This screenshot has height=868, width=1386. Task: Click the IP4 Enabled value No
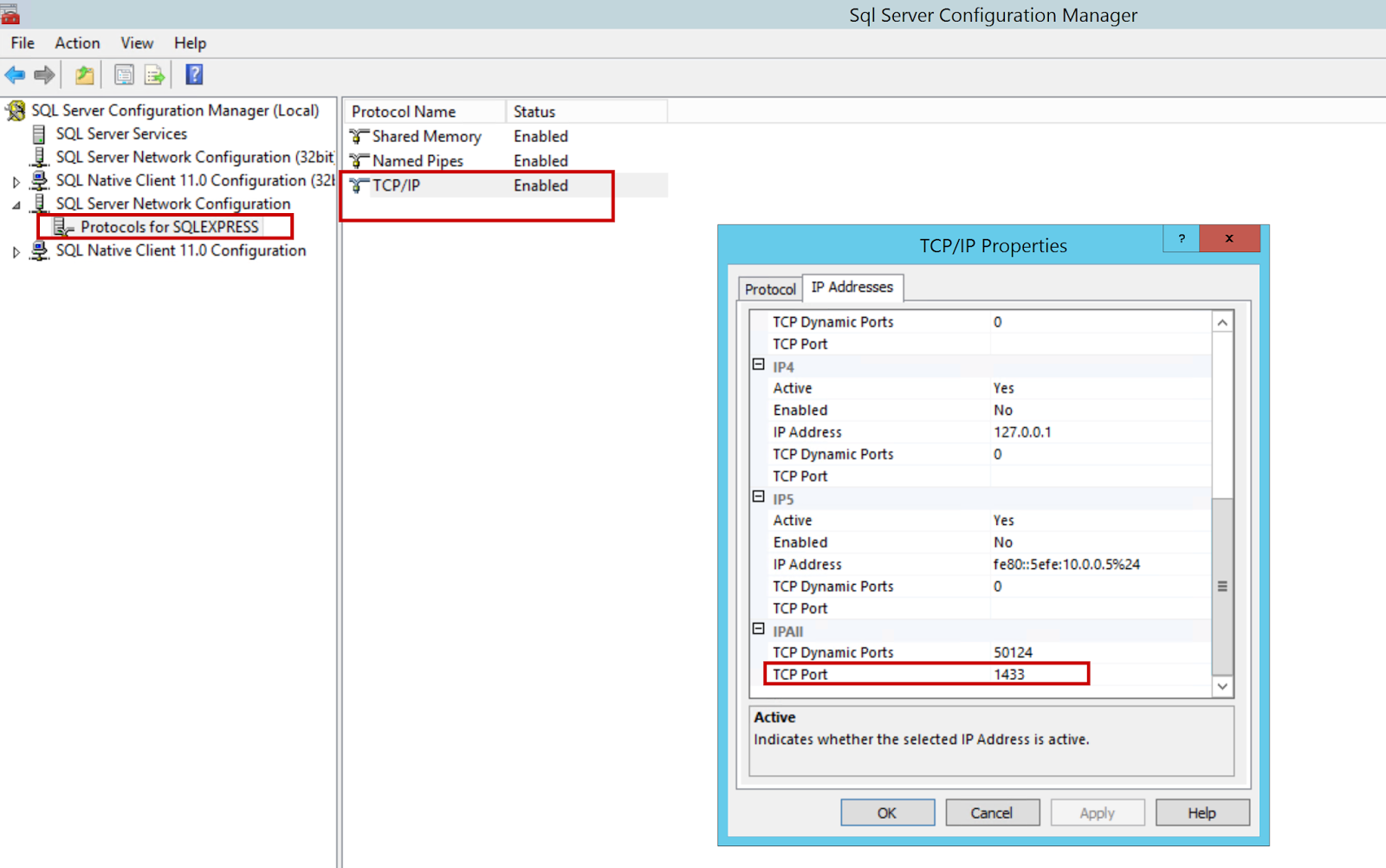(x=1003, y=410)
